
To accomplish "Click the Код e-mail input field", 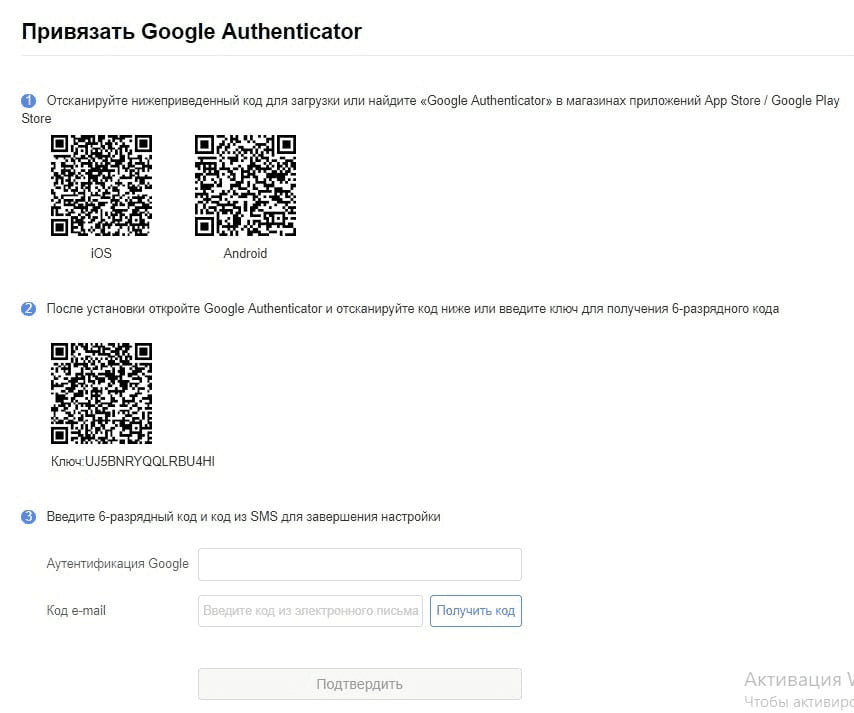I will [310, 611].
